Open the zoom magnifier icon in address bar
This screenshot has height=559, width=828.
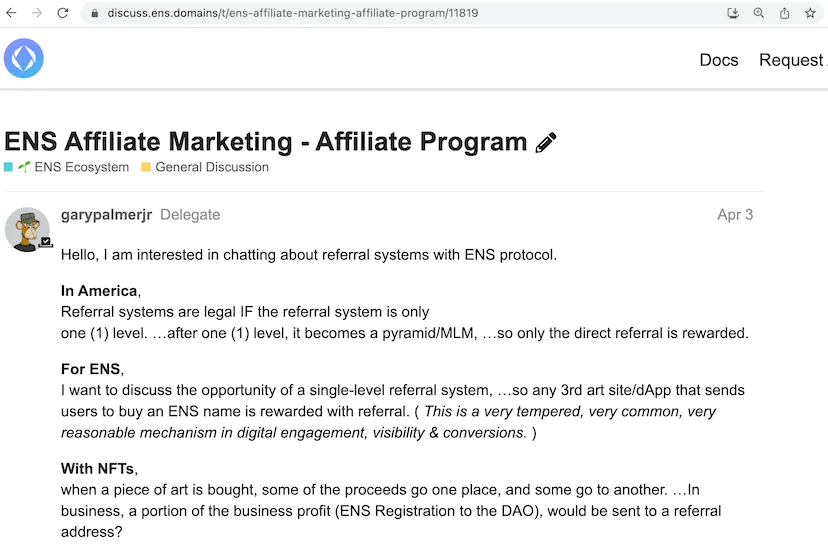(x=759, y=13)
